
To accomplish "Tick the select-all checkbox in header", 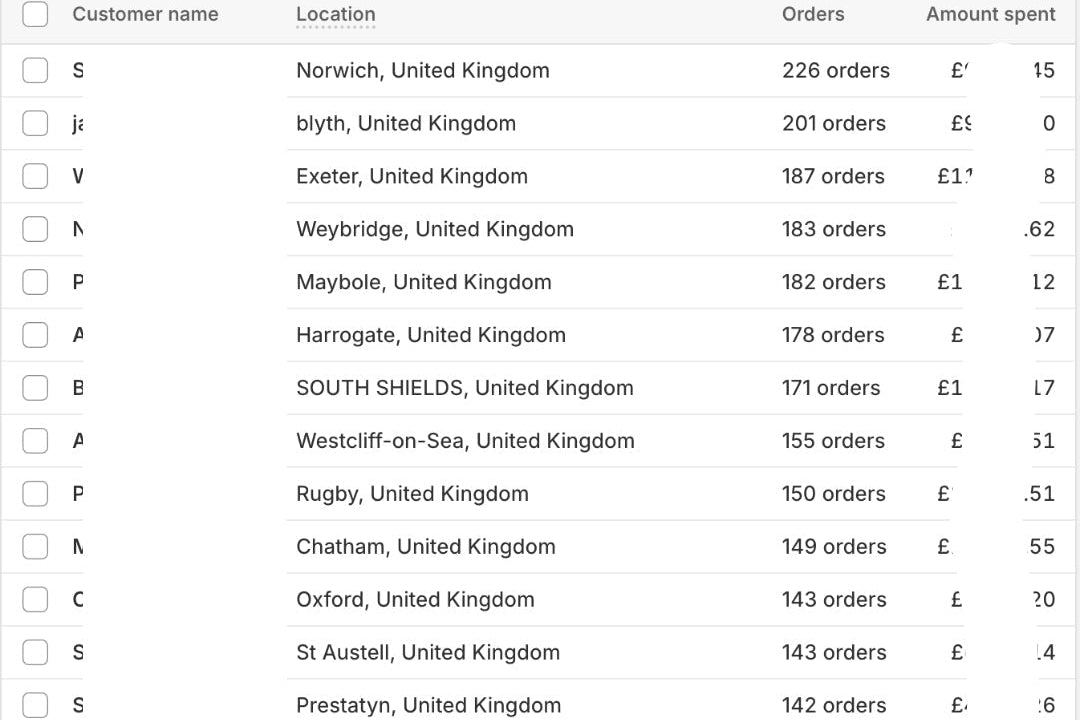I will [35, 14].
